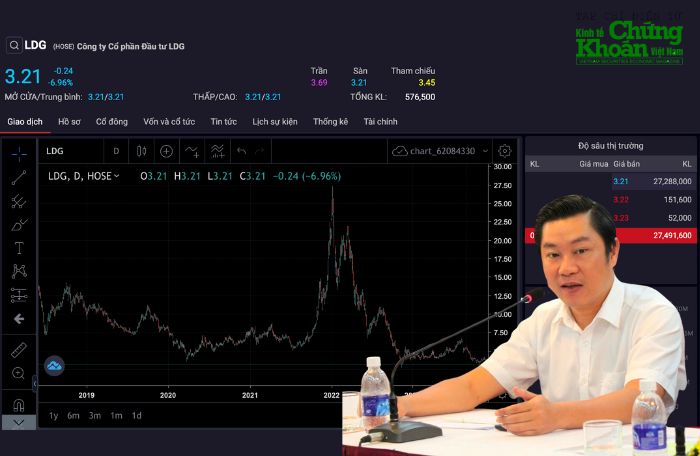
Task: Set chart range to 3m
Action: pos(95,416)
